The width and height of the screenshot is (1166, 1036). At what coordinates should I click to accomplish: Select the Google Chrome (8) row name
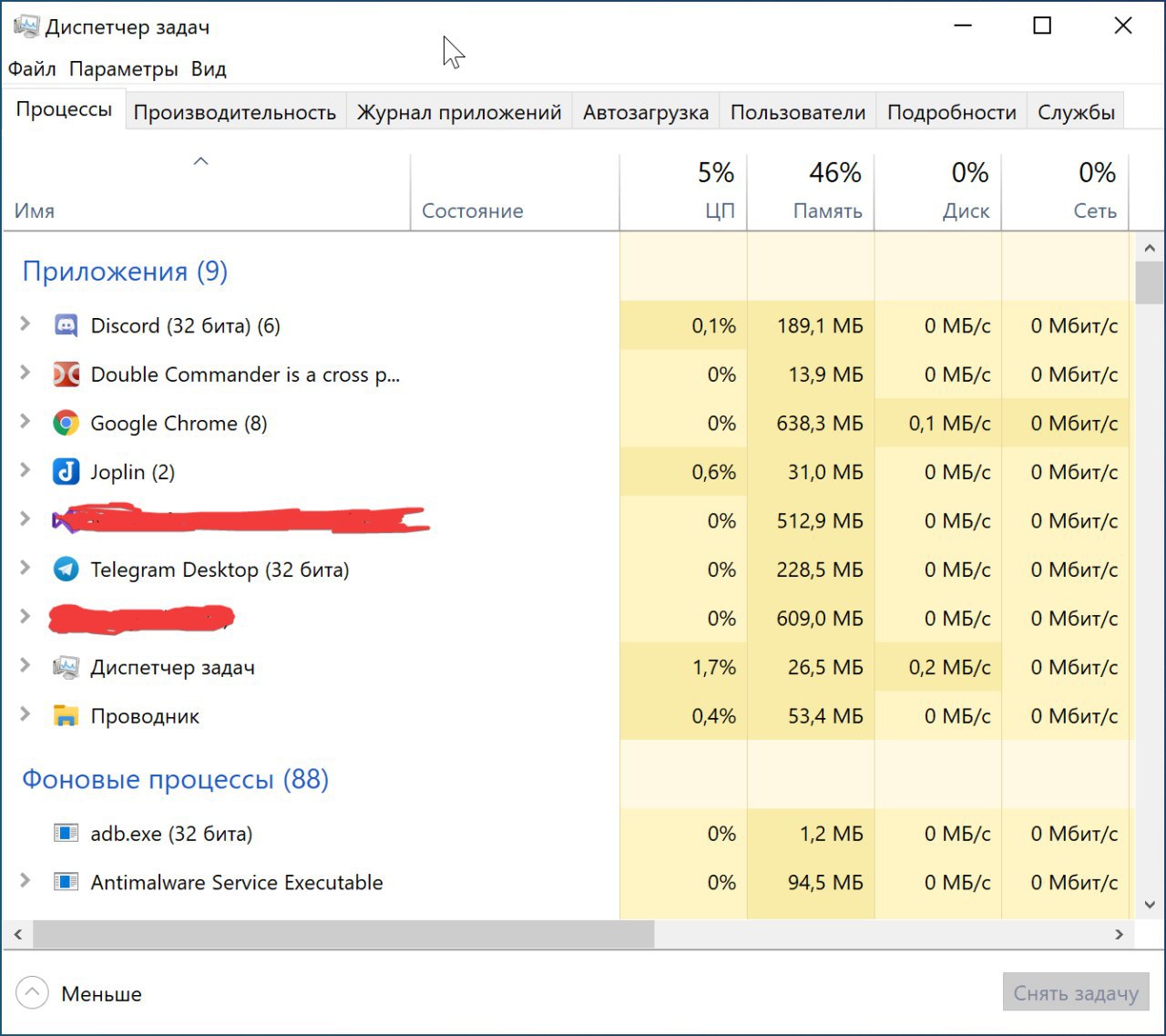[179, 424]
